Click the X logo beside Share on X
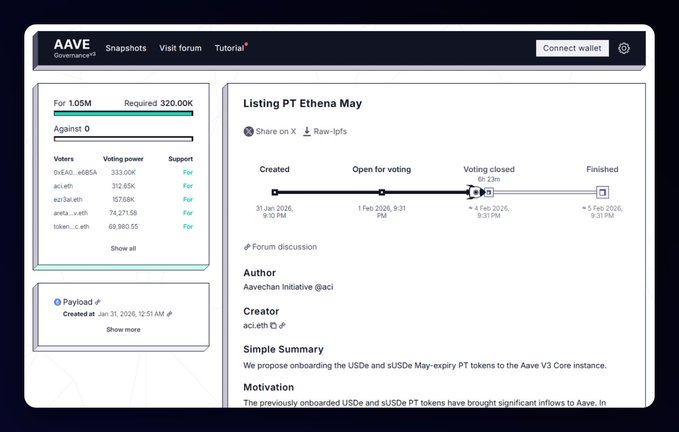679x432 pixels. 249,131
